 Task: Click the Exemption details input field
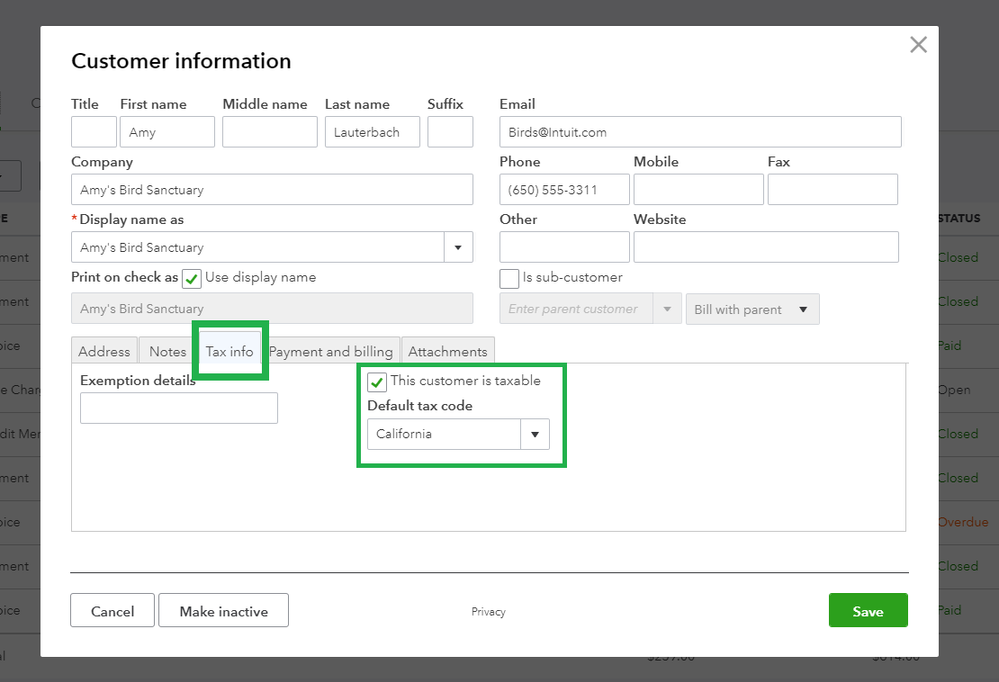(179, 408)
